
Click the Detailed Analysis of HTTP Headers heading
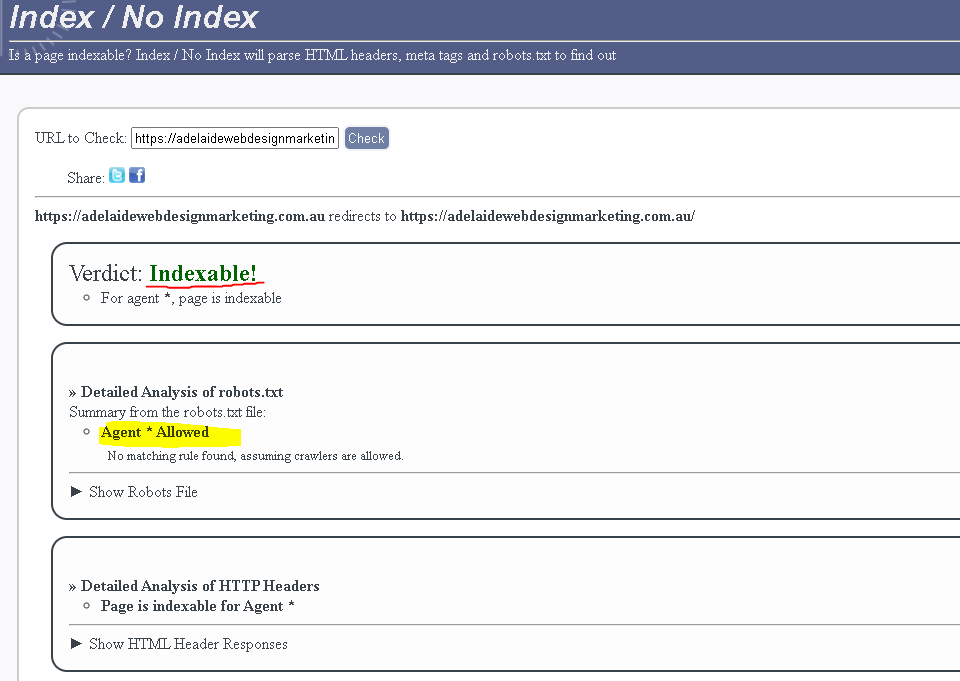pos(194,586)
